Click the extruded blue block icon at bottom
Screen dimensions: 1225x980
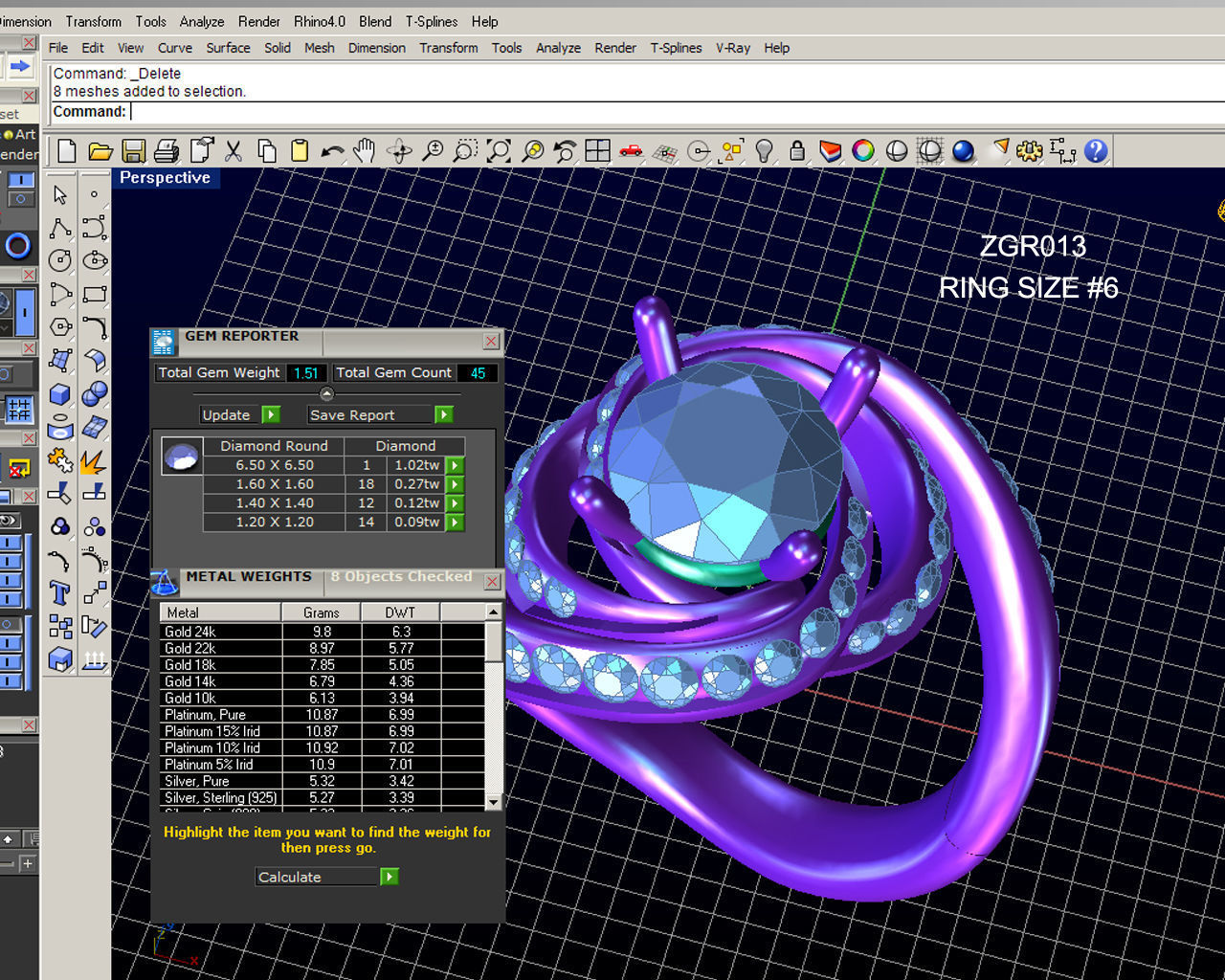point(60,659)
